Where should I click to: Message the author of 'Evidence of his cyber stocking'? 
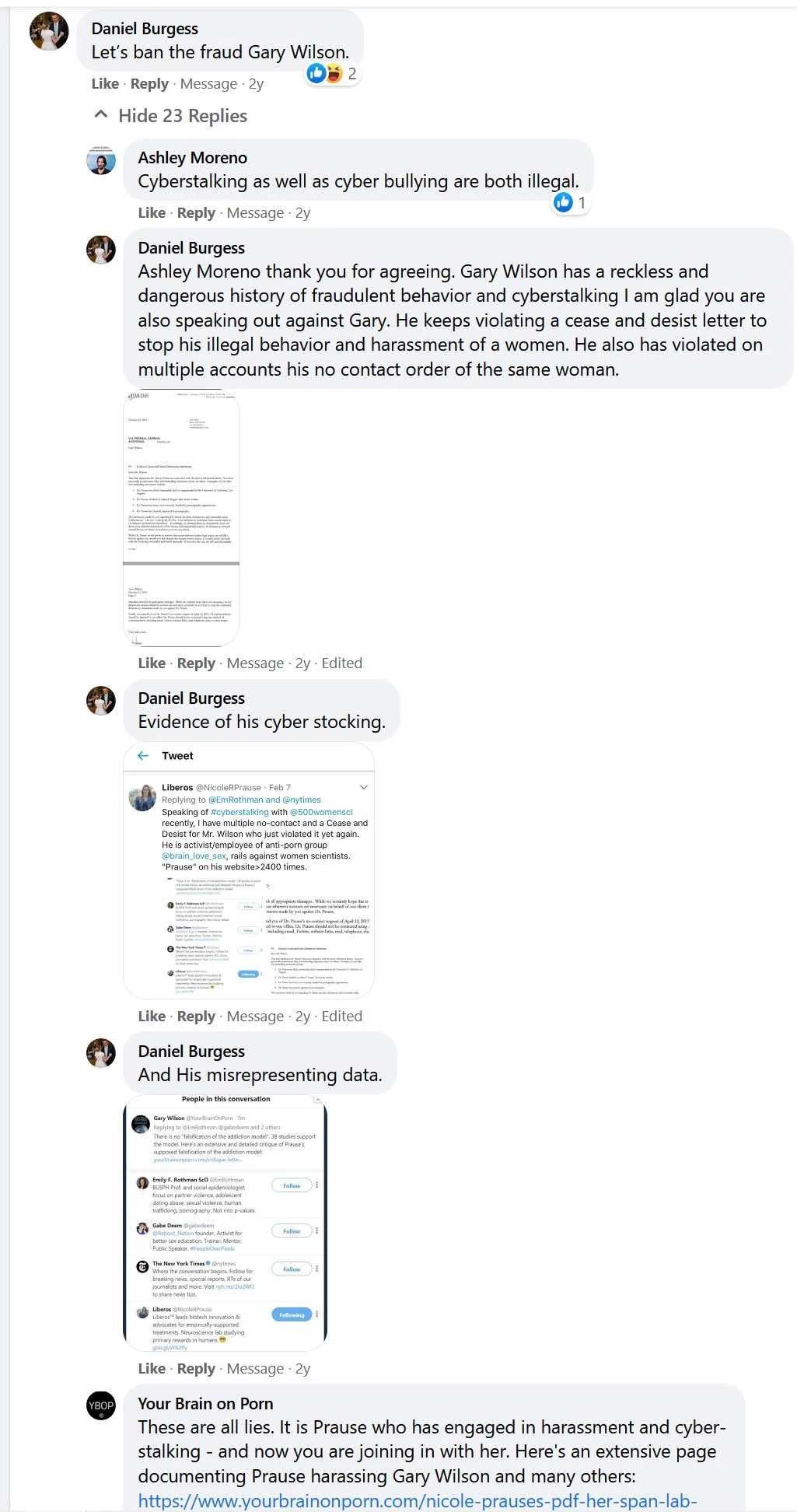[x=255, y=1016]
